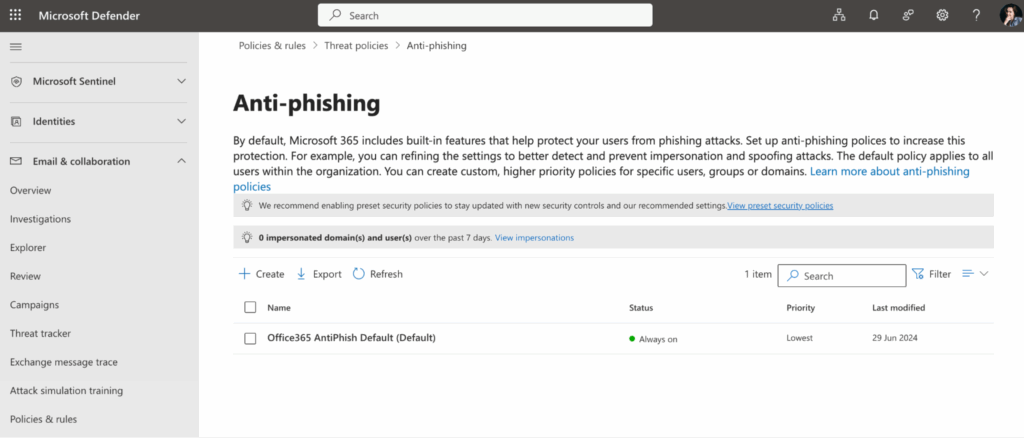
Task: Open the user profile avatar
Action: pyautogui.click(x=1010, y=16)
